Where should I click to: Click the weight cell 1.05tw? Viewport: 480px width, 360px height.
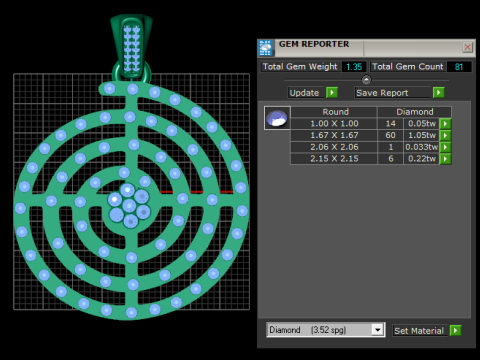point(422,135)
